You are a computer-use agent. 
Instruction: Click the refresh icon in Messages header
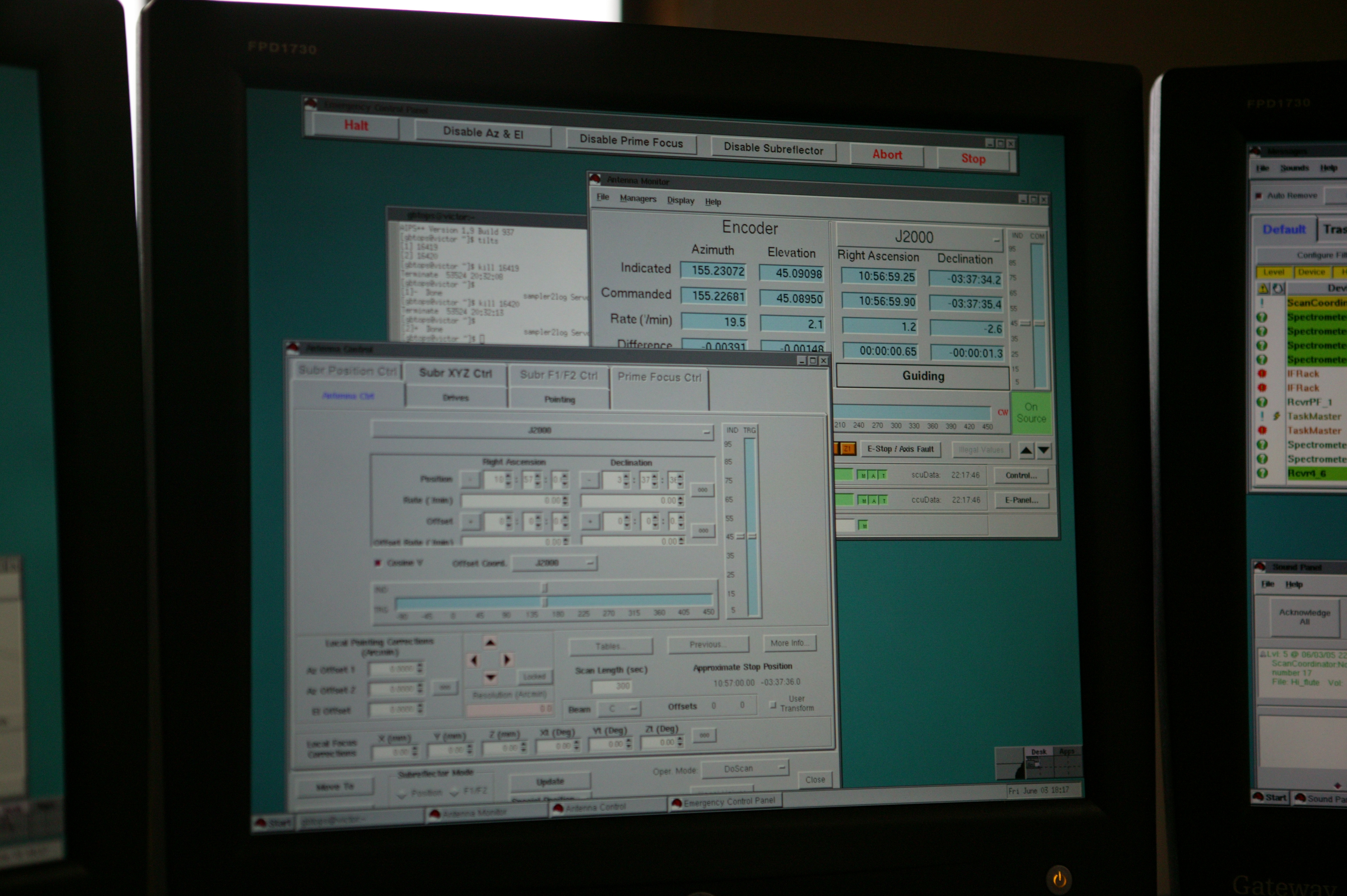point(1278,288)
